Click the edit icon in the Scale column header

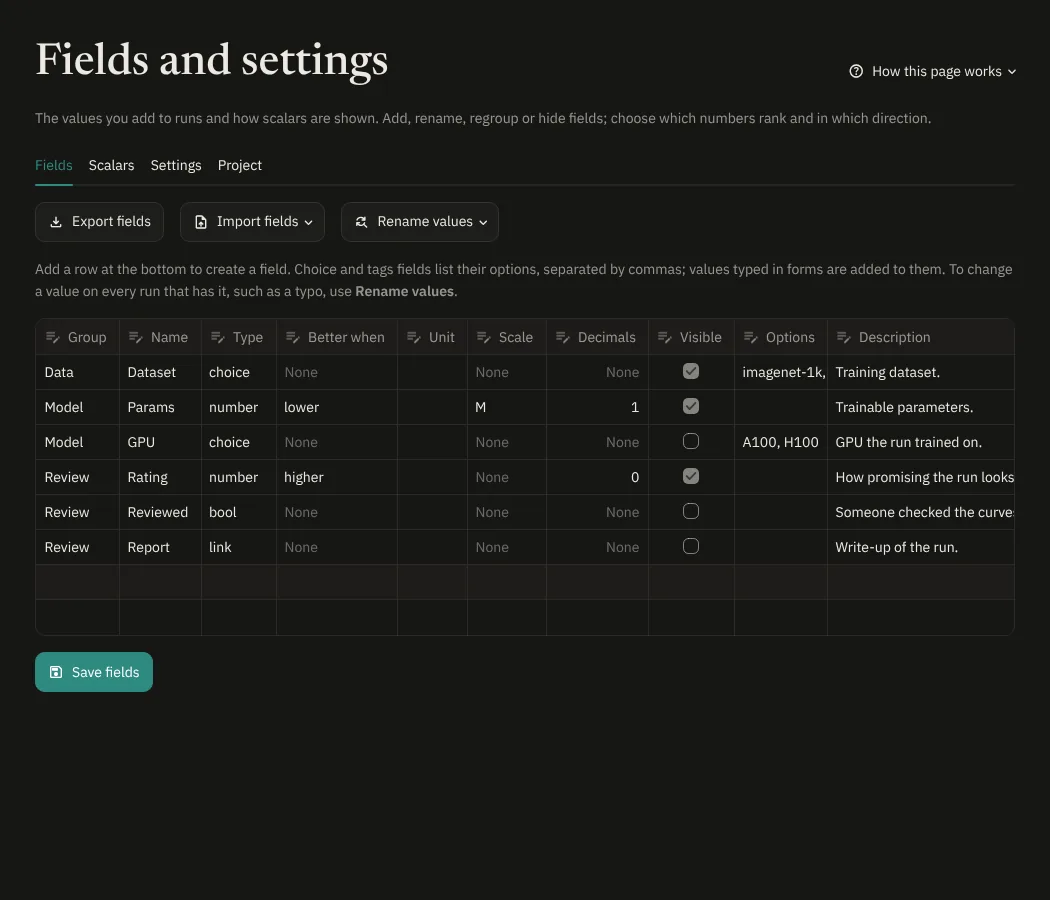pos(483,338)
